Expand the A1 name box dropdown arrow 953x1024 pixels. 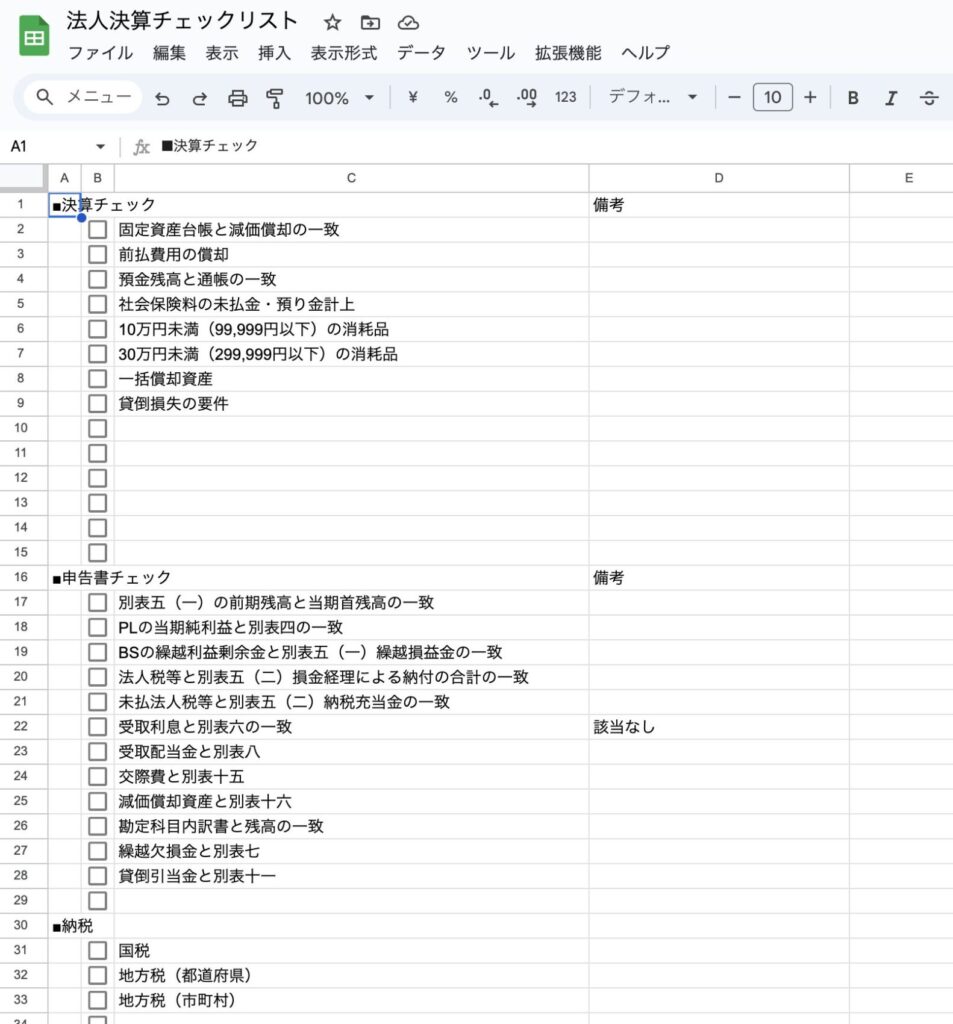point(100,146)
